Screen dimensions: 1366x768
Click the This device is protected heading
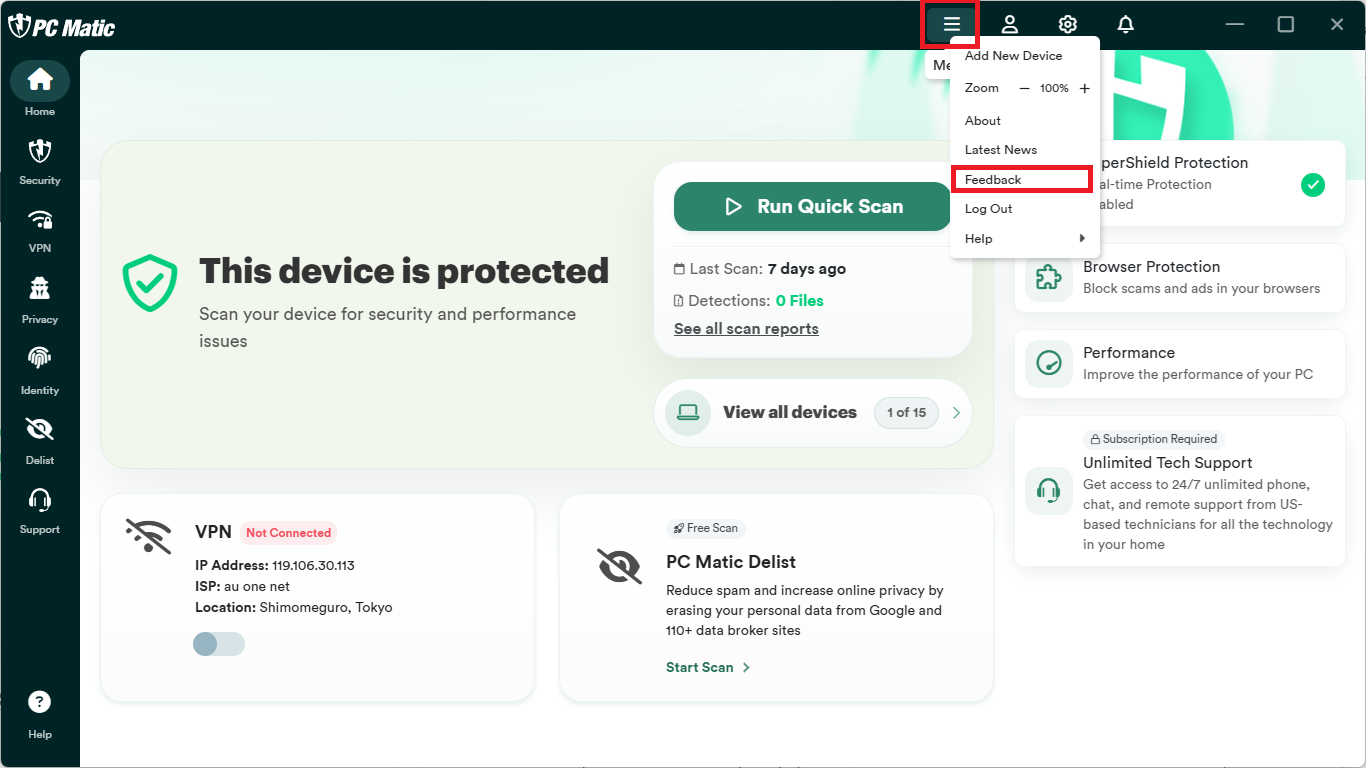(x=404, y=271)
